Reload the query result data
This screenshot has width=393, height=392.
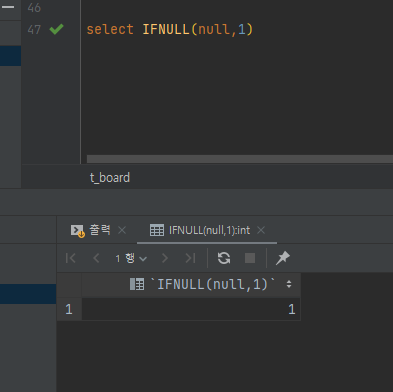pyautogui.click(x=224, y=258)
